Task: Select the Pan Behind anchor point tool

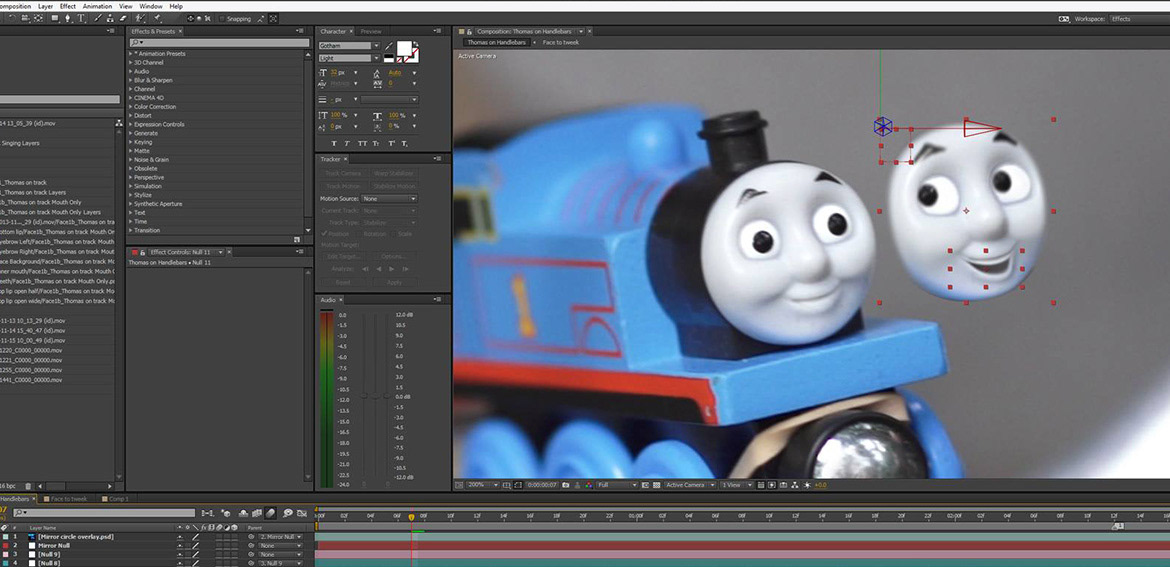Action: pos(38,18)
